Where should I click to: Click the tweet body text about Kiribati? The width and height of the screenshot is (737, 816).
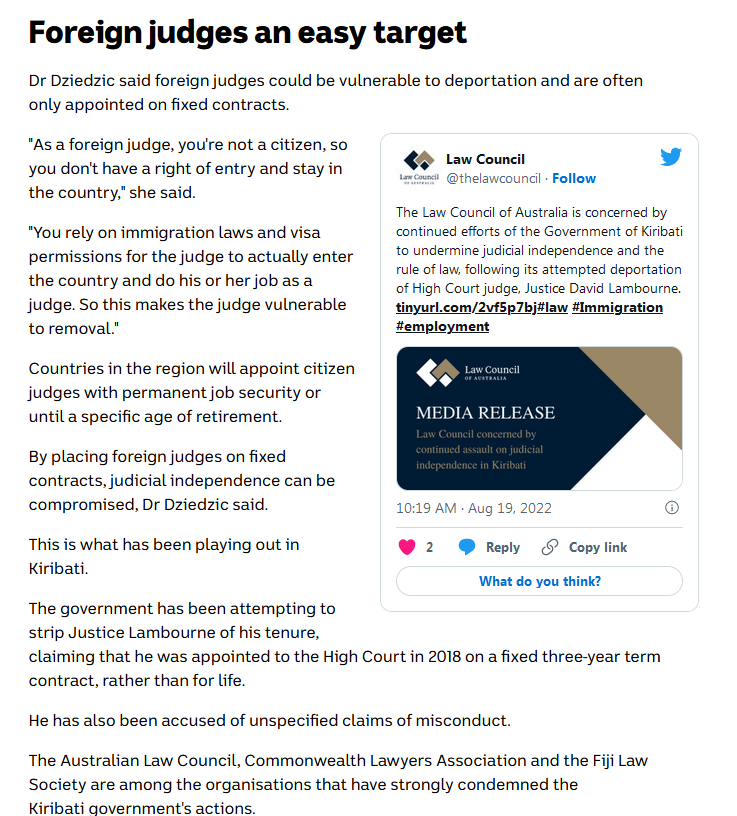point(538,250)
